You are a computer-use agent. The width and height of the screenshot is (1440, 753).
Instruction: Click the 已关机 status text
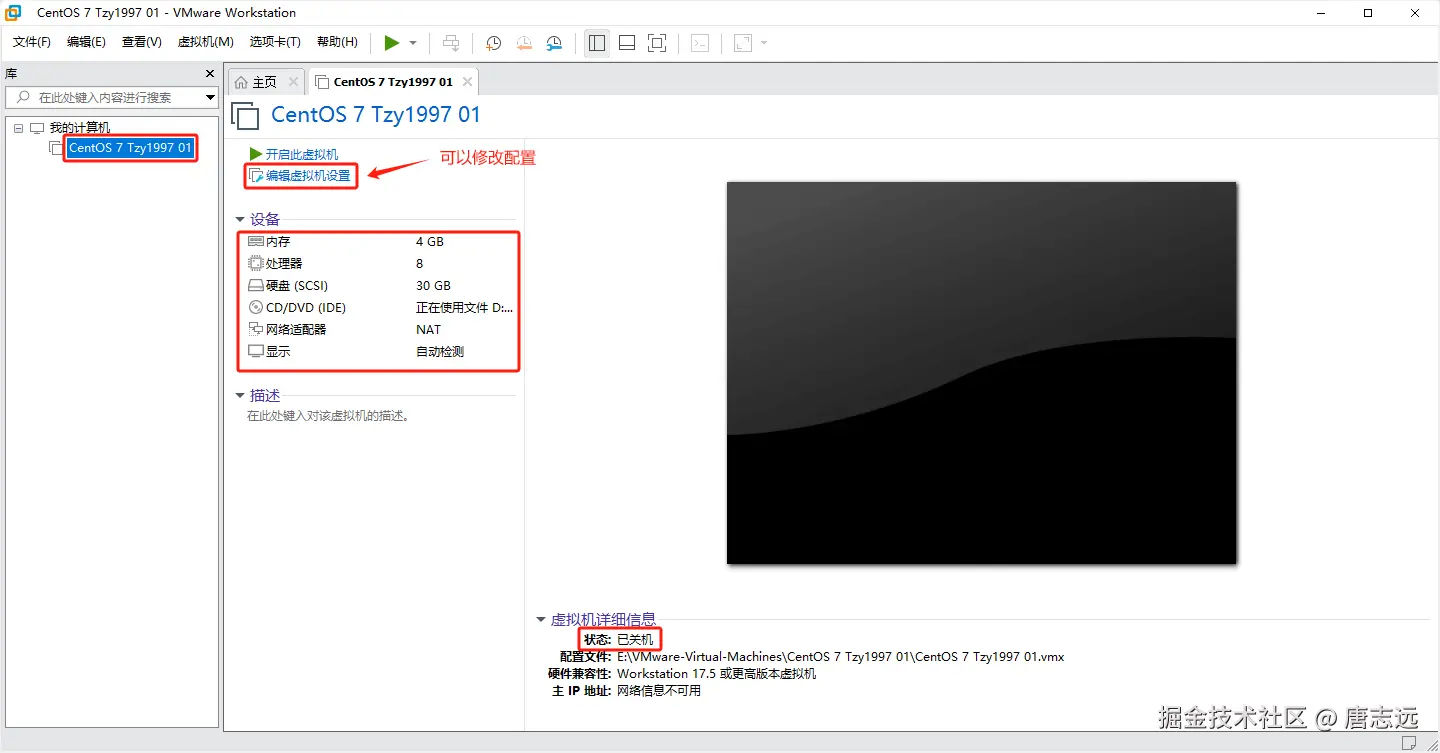pos(635,639)
